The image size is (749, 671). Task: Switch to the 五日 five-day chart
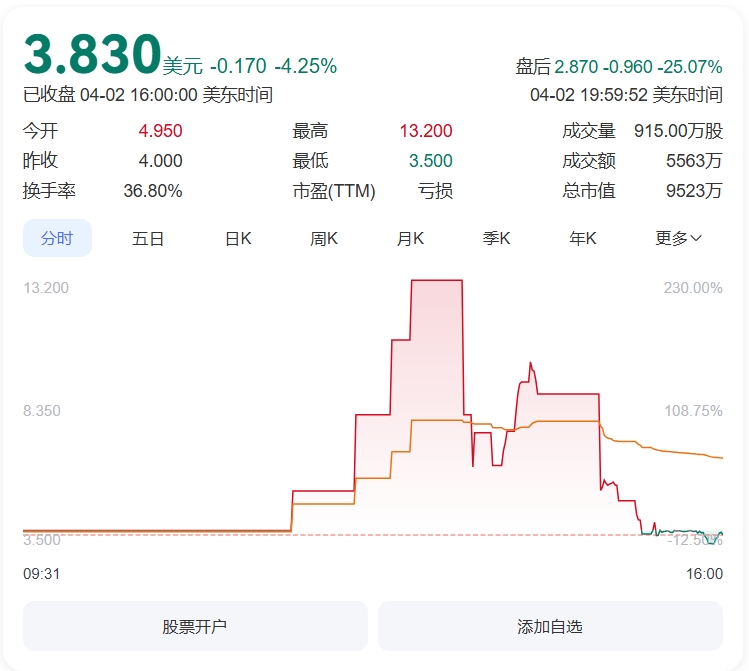148,238
